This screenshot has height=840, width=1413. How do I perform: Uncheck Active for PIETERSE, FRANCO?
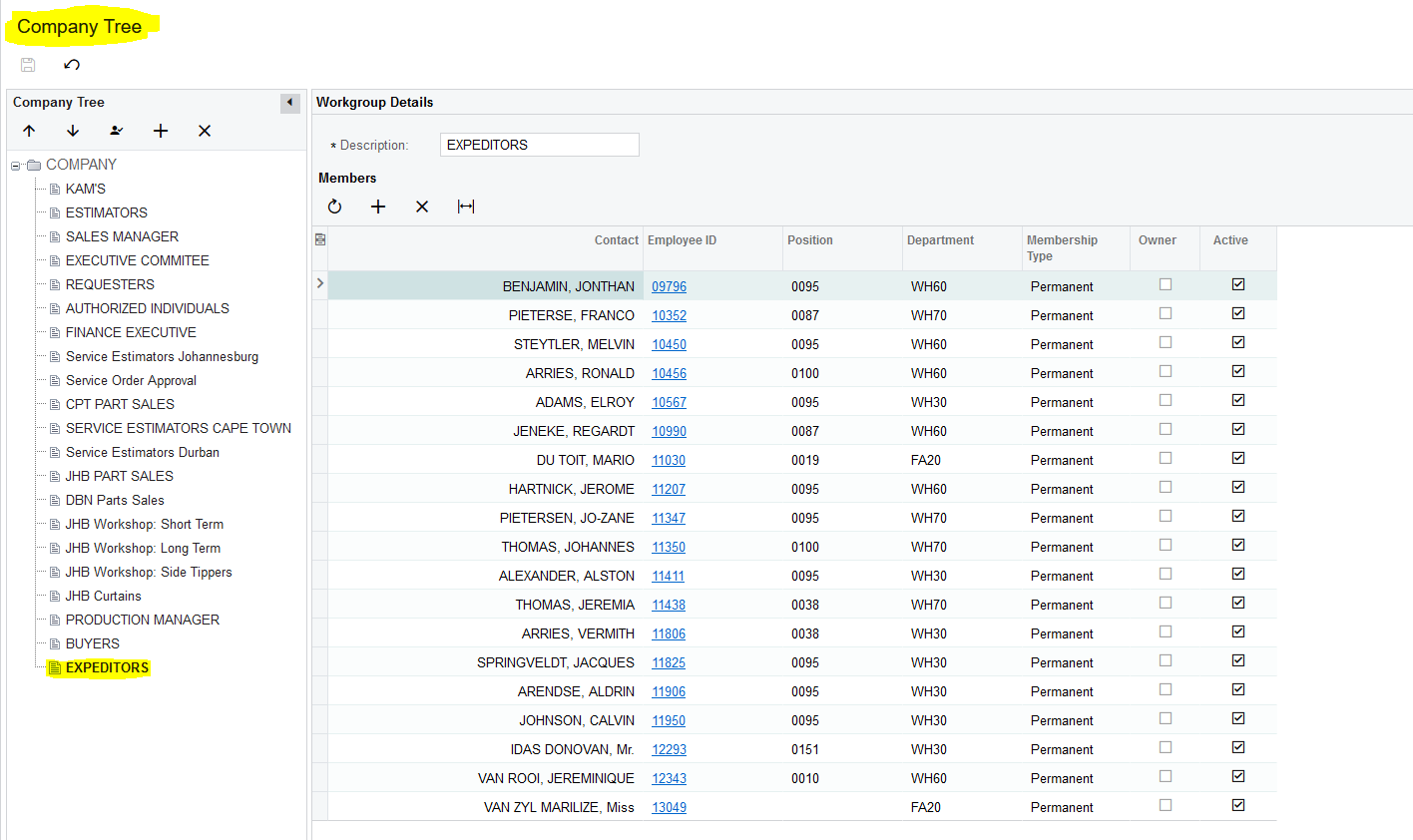tap(1238, 313)
